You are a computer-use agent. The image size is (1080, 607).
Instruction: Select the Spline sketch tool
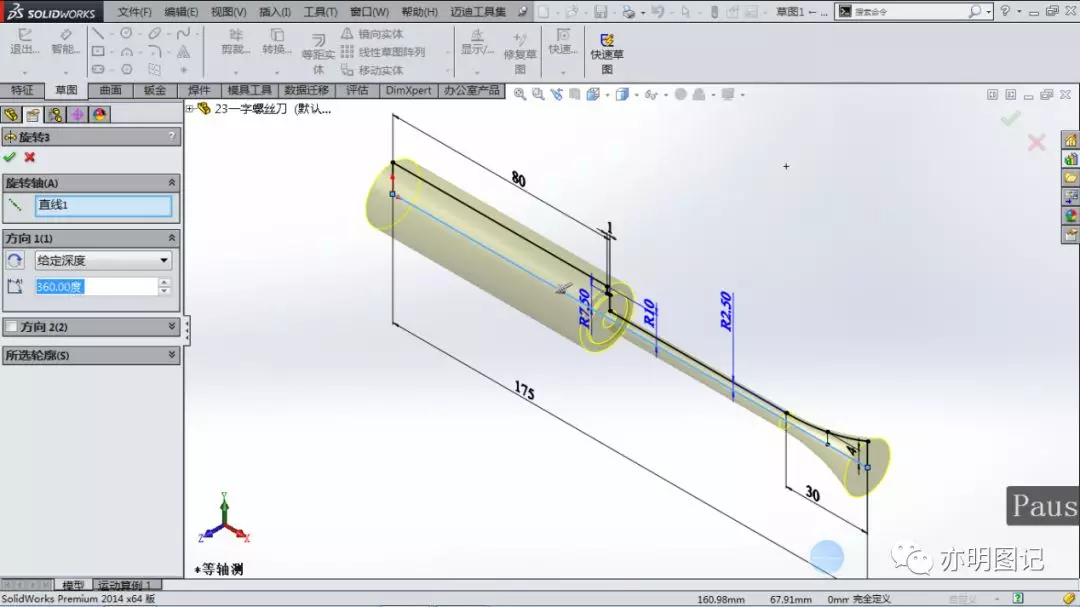coord(183,33)
